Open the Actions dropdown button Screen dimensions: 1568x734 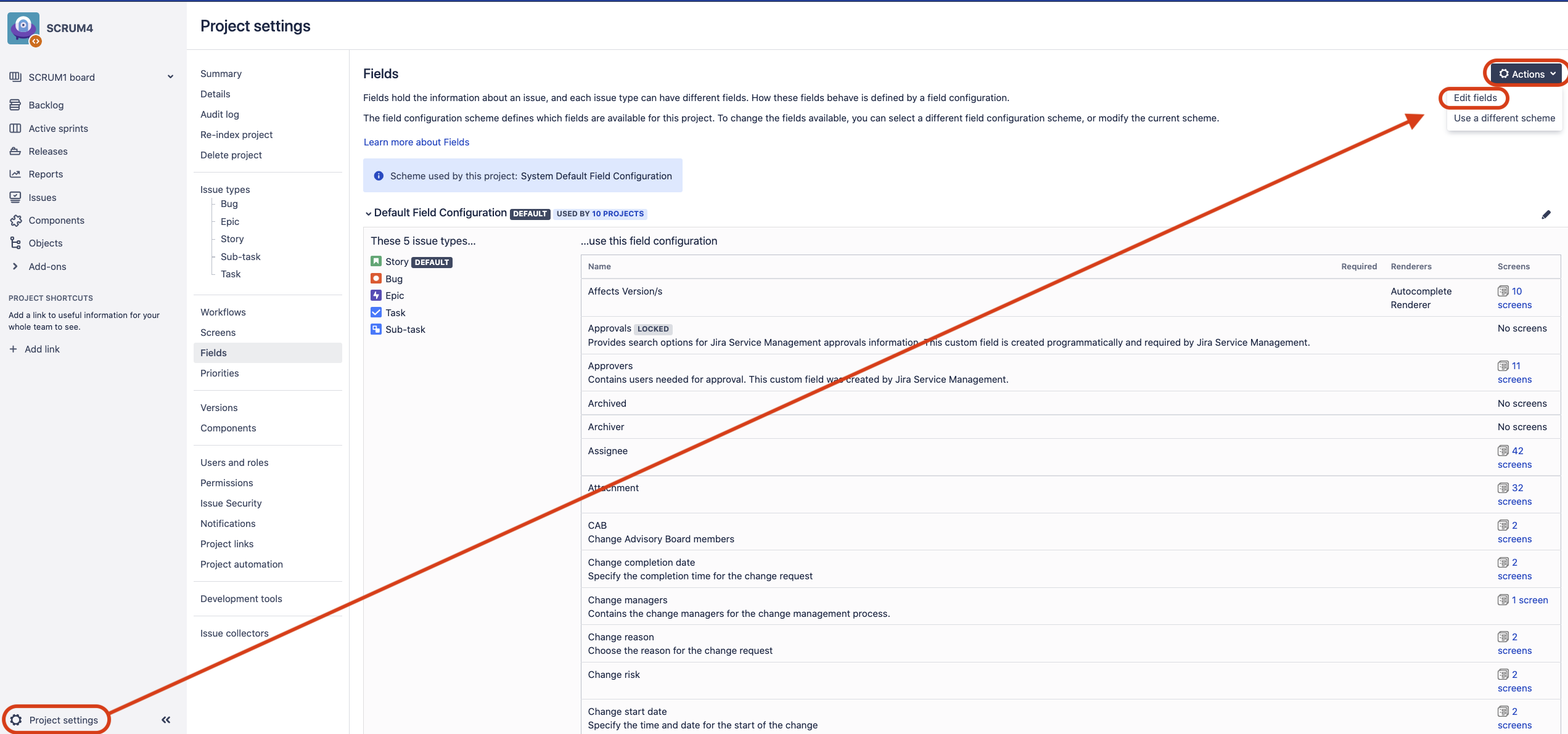tap(1527, 74)
